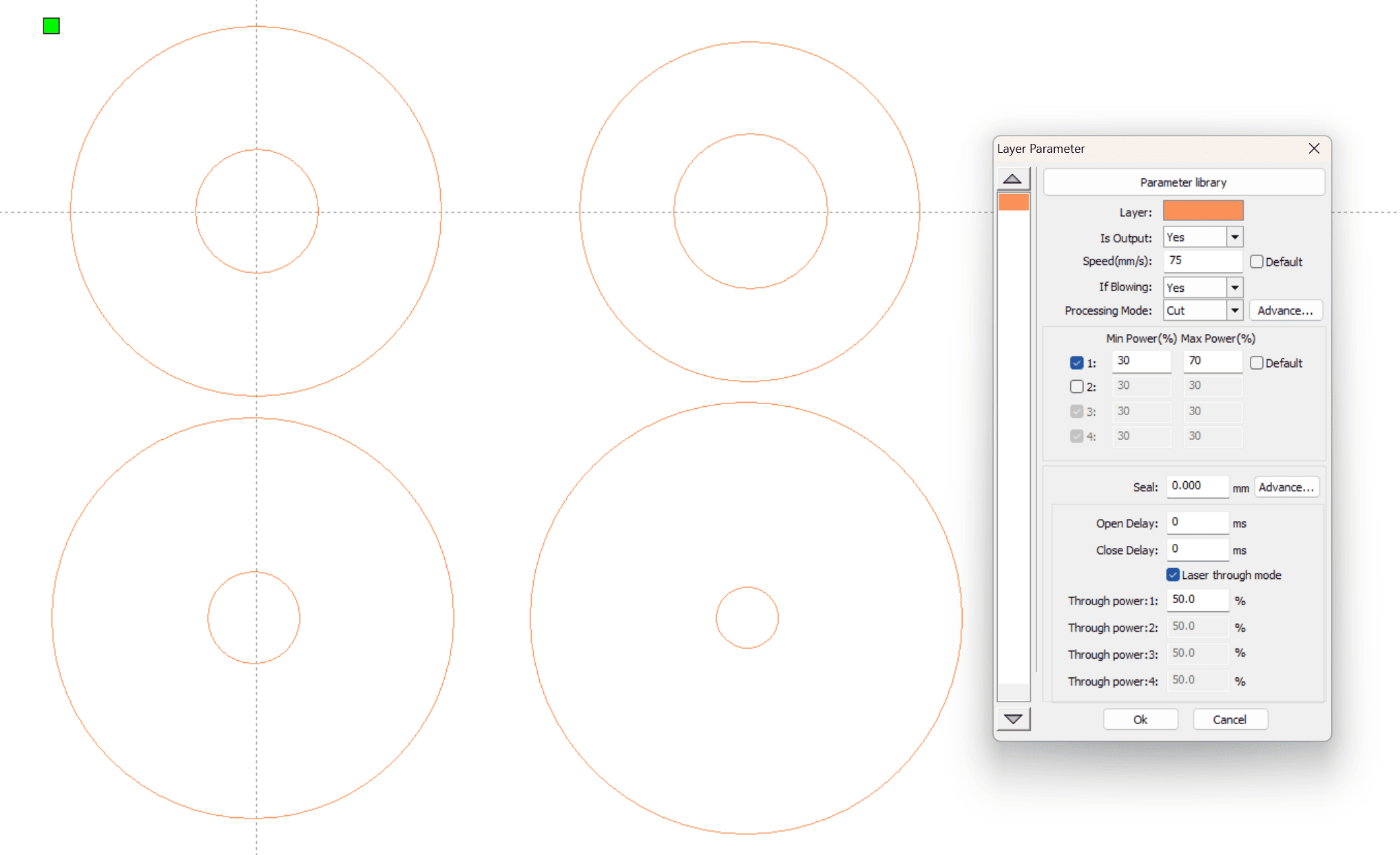Click Min Power field for row 1
This screenshot has height=855, width=1400.
tap(1141, 361)
